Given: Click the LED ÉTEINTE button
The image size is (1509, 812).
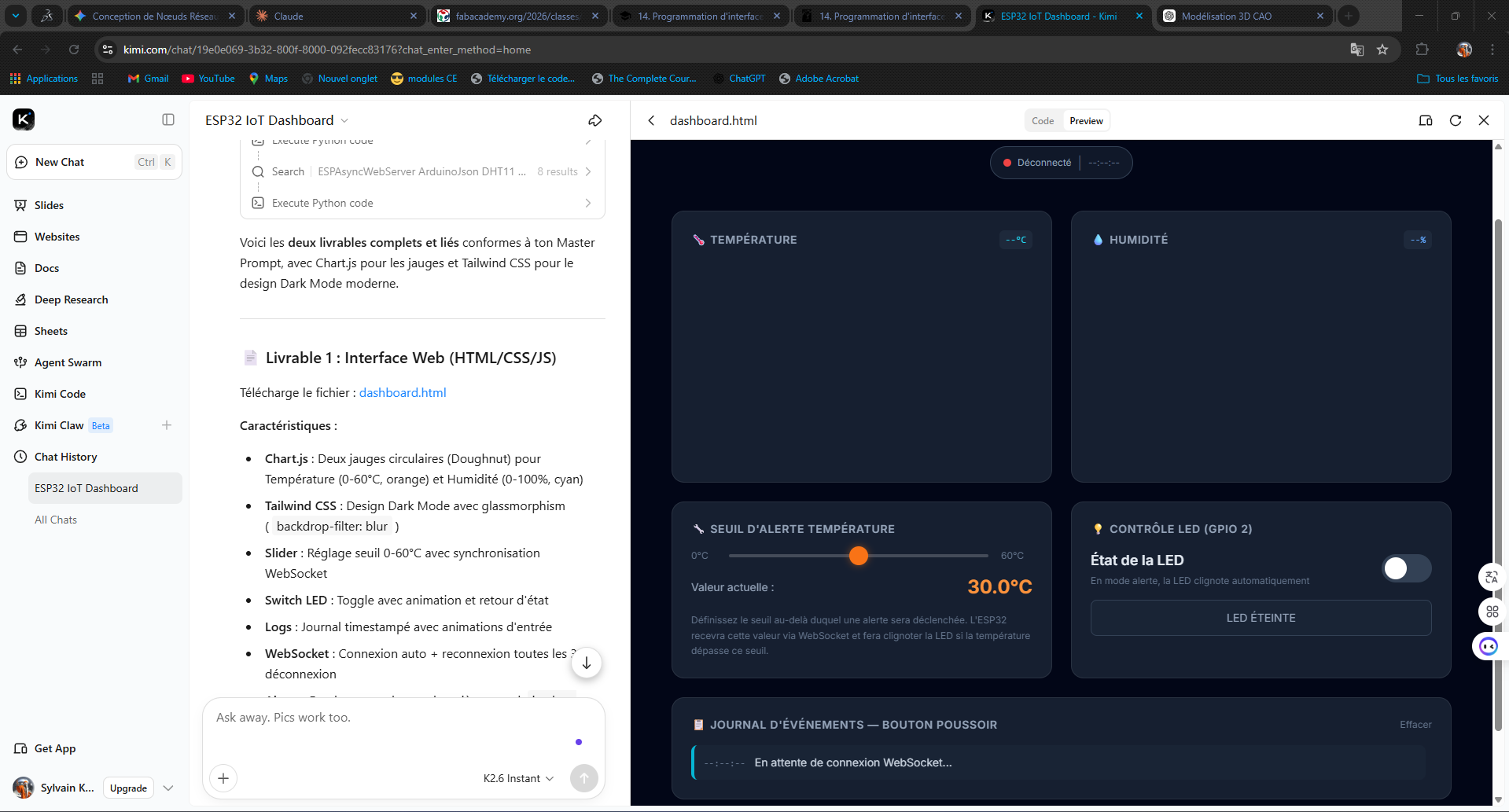Looking at the screenshot, I should 1261,618.
